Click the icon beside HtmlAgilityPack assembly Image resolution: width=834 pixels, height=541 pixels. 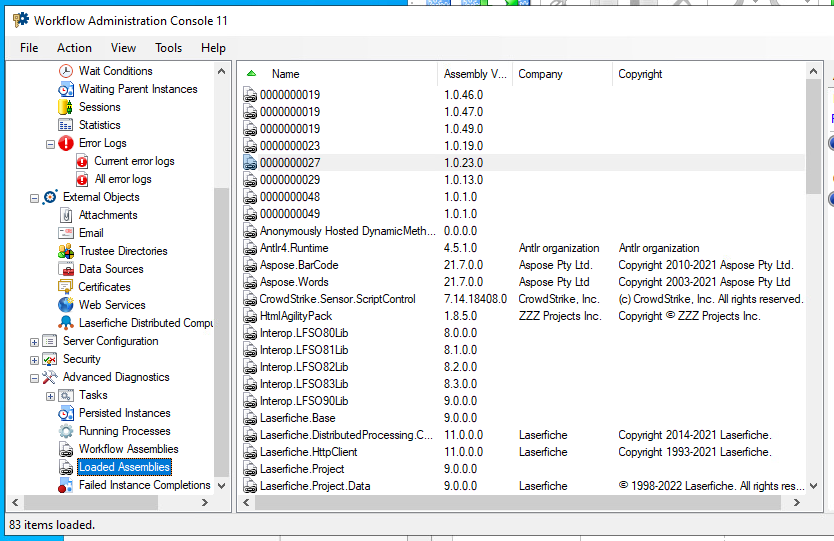point(250,316)
